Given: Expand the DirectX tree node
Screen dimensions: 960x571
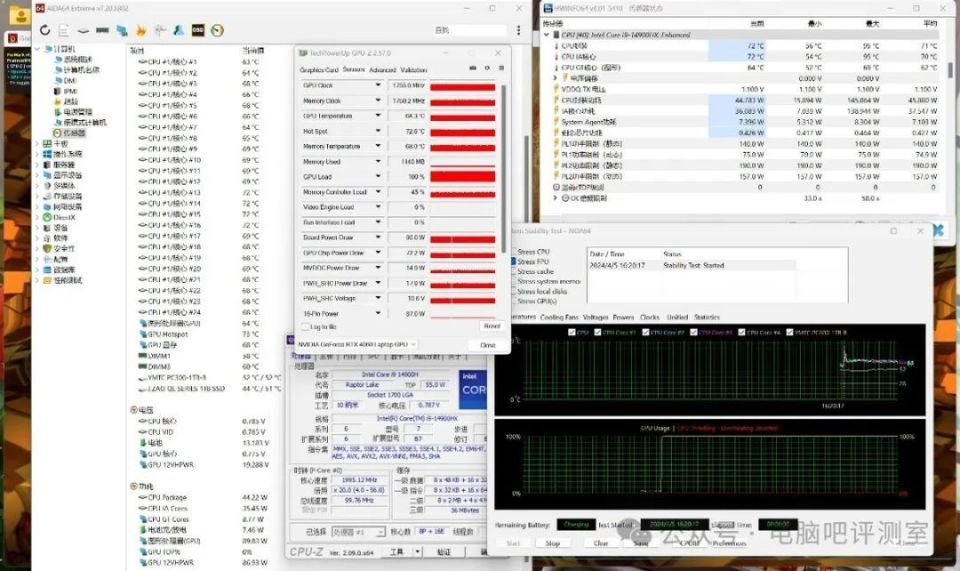Looking at the screenshot, I should tap(38, 216).
